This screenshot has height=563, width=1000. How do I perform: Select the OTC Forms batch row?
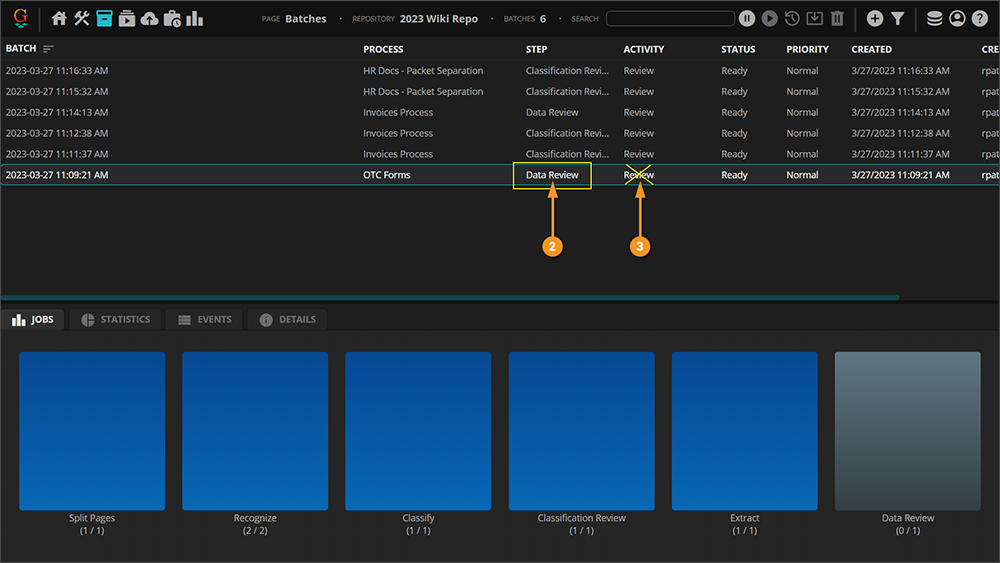pyautogui.click(x=386, y=175)
